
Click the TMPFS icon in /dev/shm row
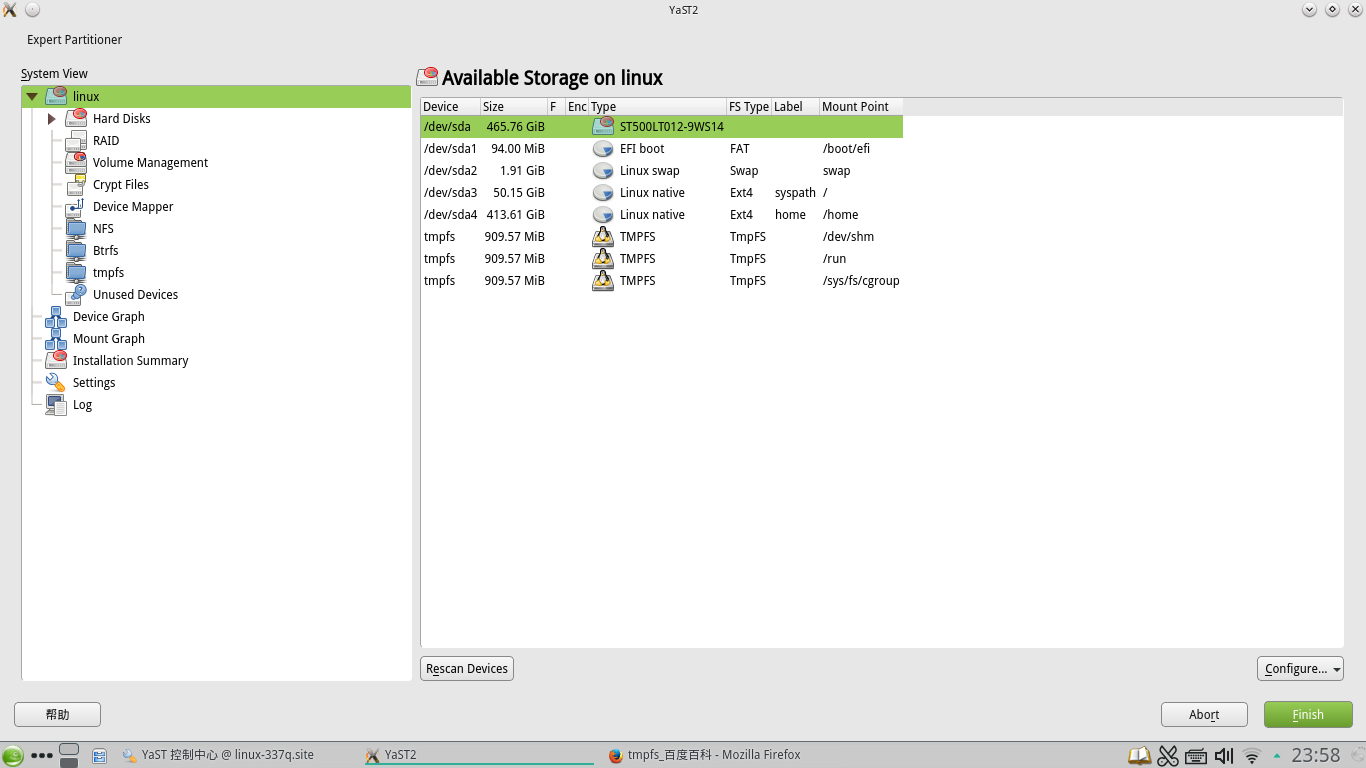[x=603, y=236]
